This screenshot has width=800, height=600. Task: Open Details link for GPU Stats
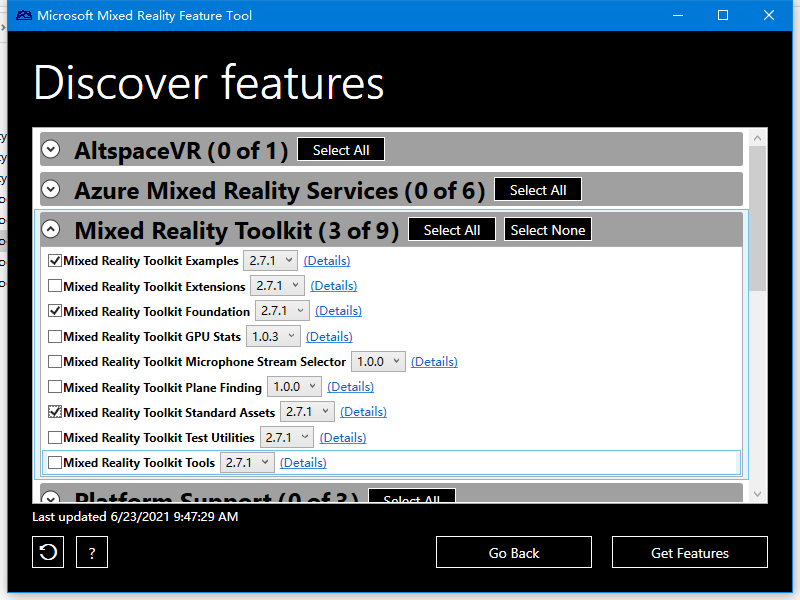click(x=329, y=336)
